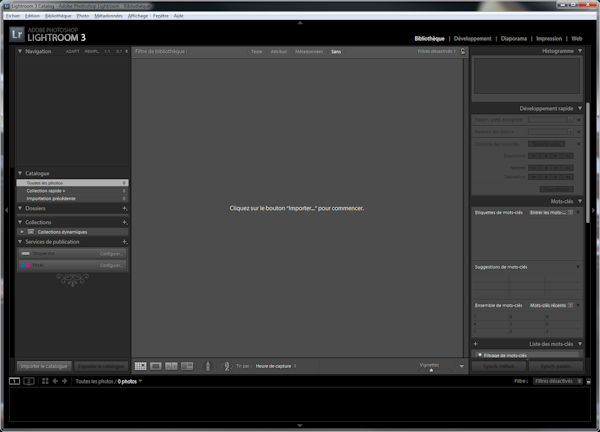Screen dimensions: 600x432
Task: Select the main window display button
Action: coord(15,381)
